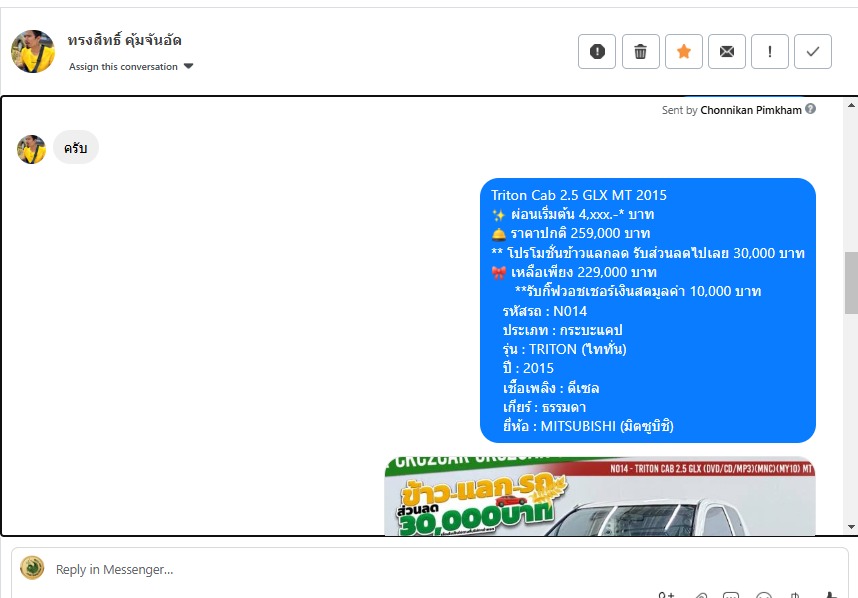858x598 pixels.
Task: Open the Triton car promotion image
Action: 600,496
